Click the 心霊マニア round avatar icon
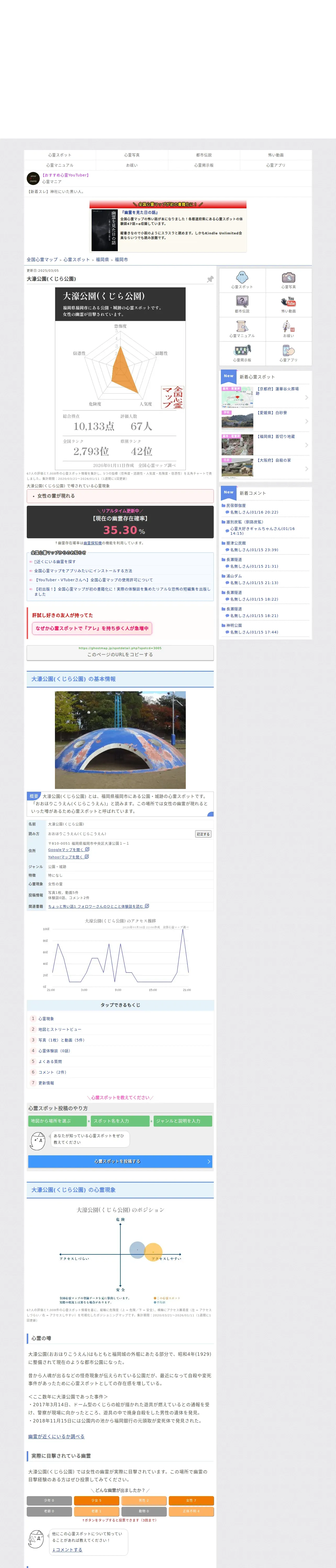 [x=33, y=178]
